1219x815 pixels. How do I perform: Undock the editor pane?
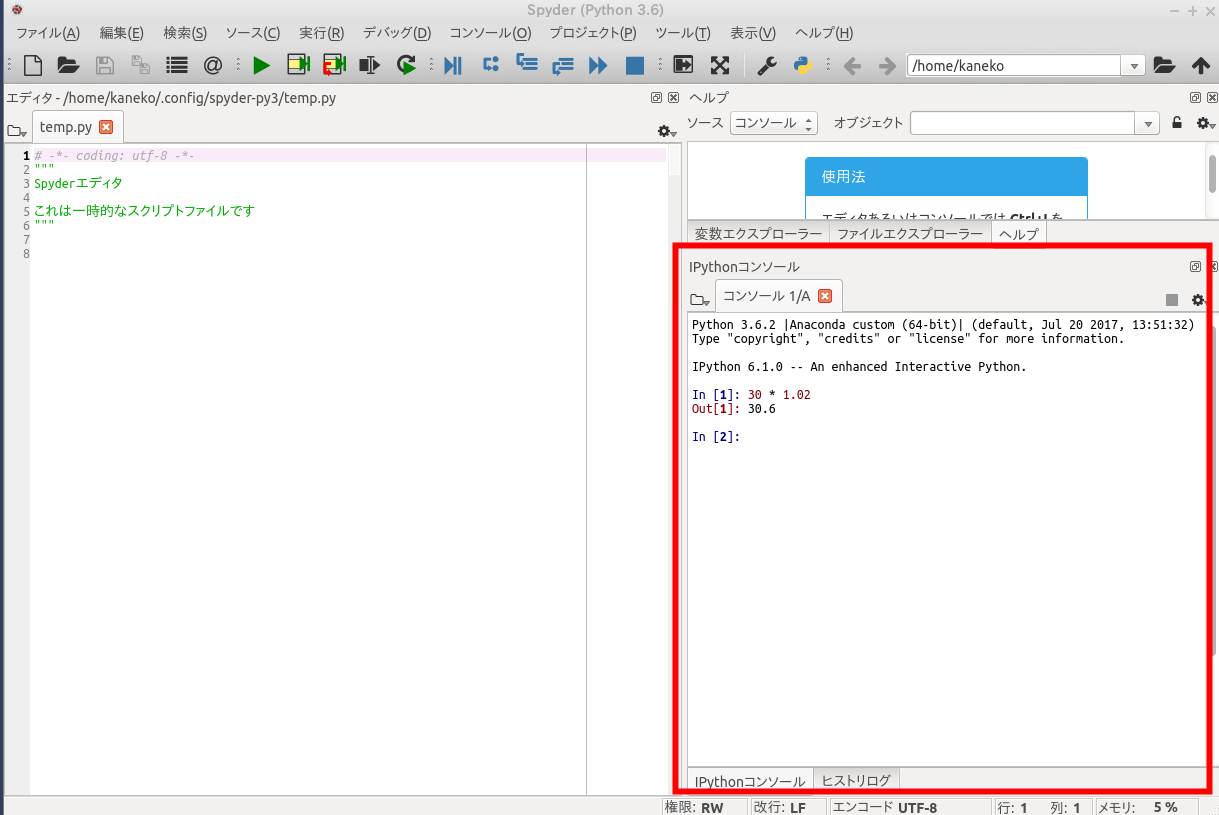657,98
